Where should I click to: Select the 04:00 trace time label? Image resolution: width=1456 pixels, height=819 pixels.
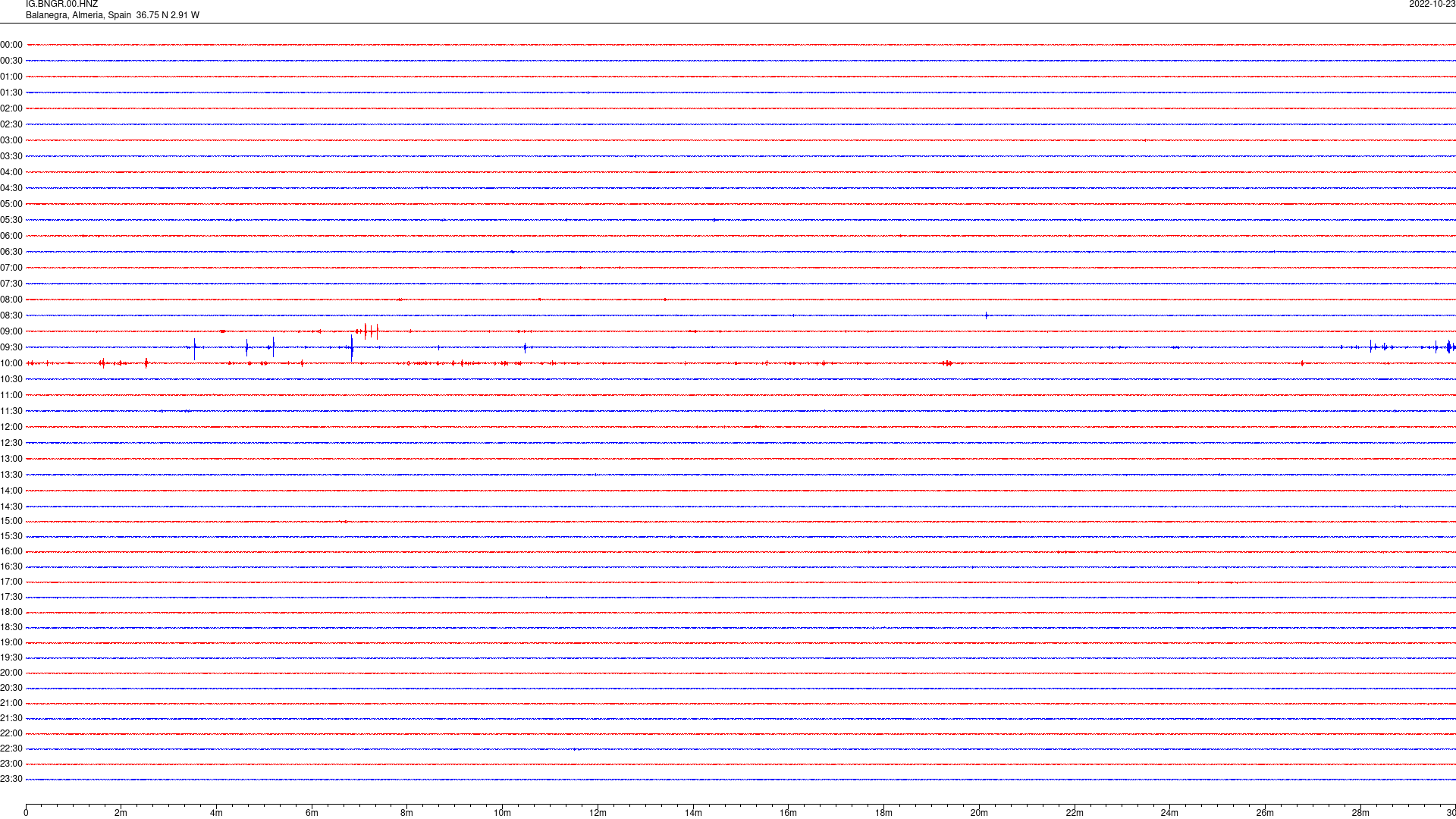[11, 172]
